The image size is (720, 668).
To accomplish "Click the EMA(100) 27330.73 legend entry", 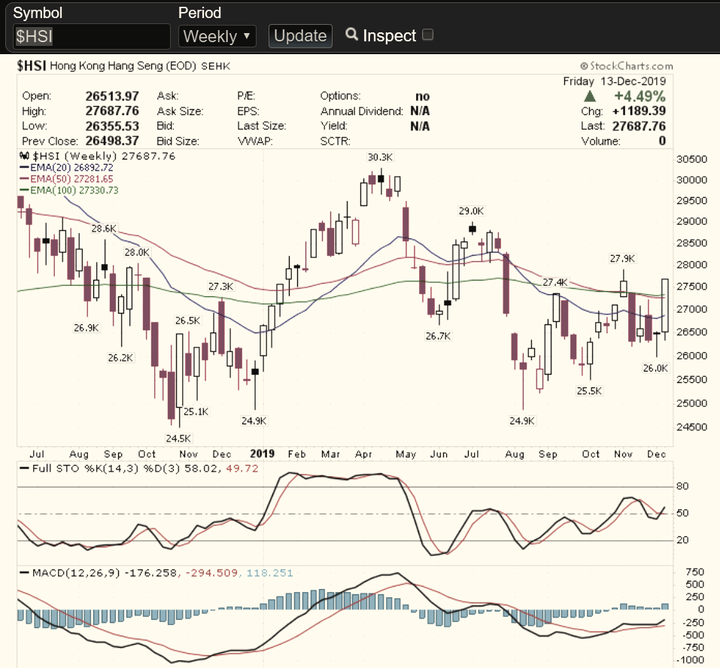I will pos(69,190).
